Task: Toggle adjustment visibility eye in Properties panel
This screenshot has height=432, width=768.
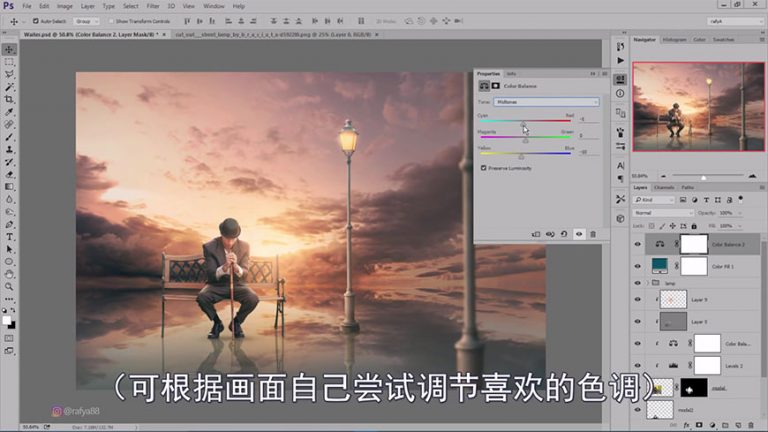Action: click(579, 234)
